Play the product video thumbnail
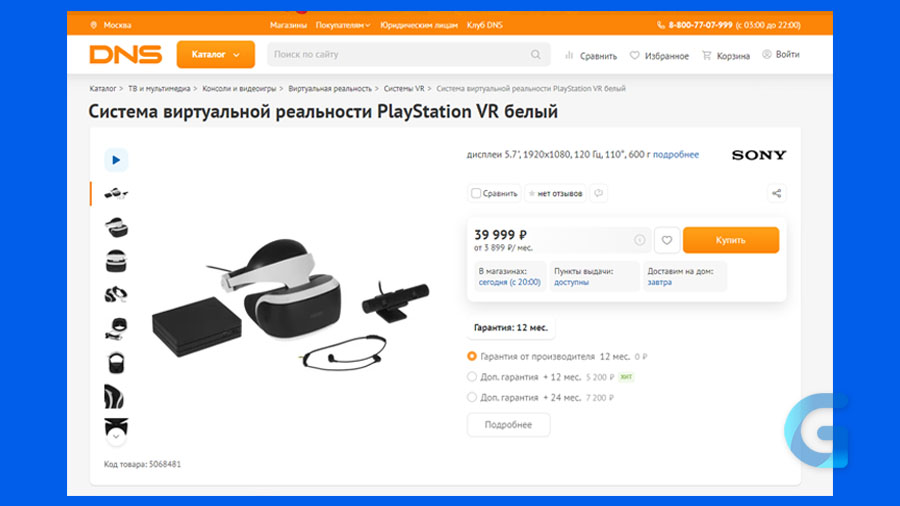The width and height of the screenshot is (900, 506). pos(116,160)
